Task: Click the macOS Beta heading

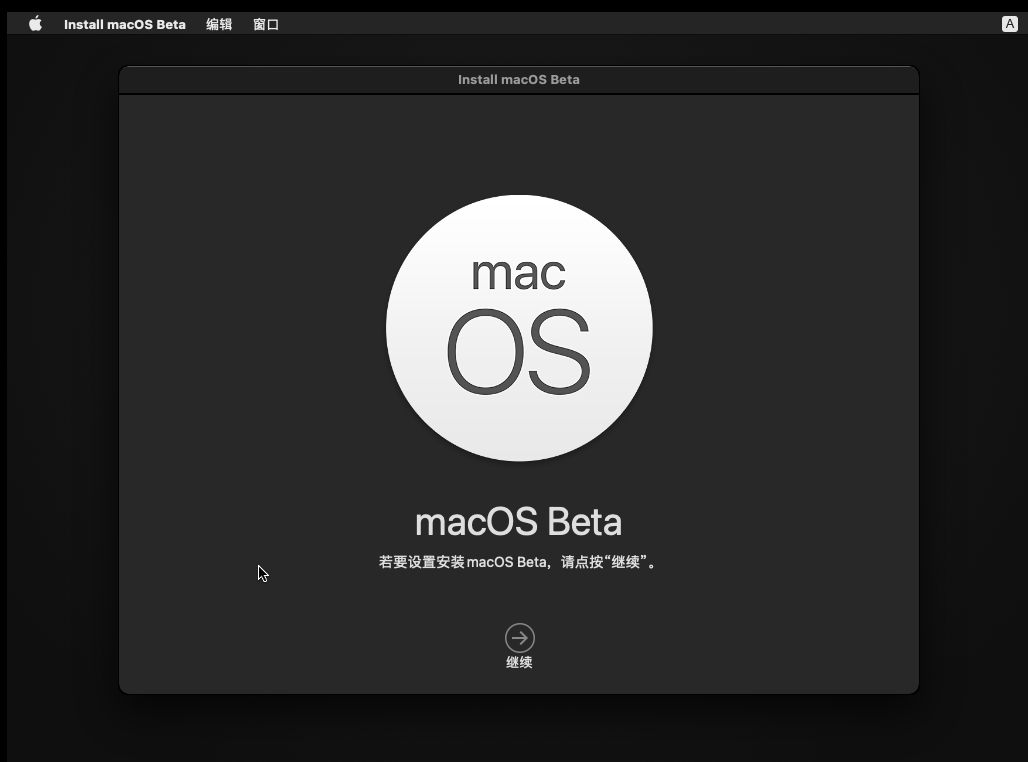Action: point(519,522)
